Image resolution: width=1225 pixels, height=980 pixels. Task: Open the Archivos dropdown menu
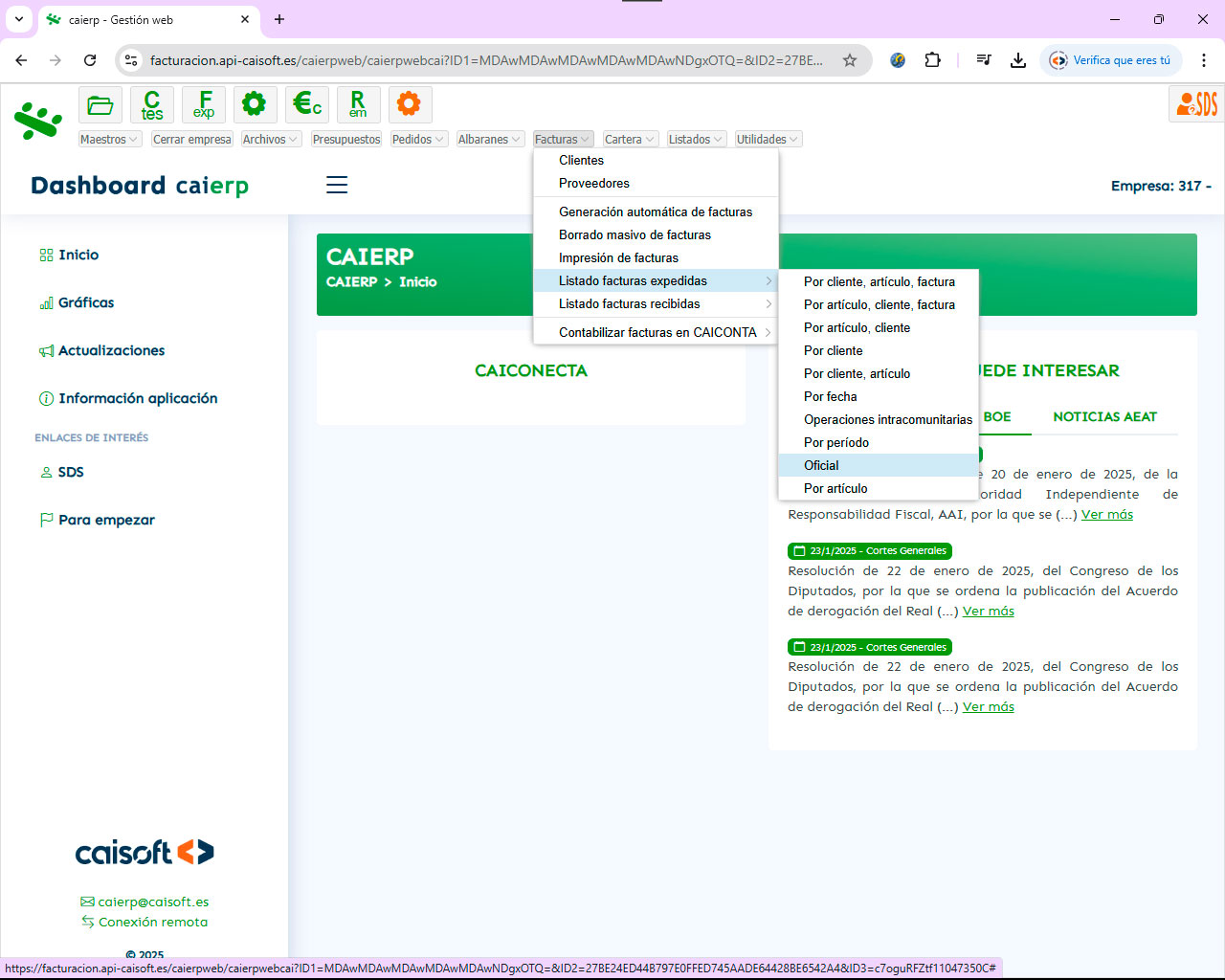271,140
